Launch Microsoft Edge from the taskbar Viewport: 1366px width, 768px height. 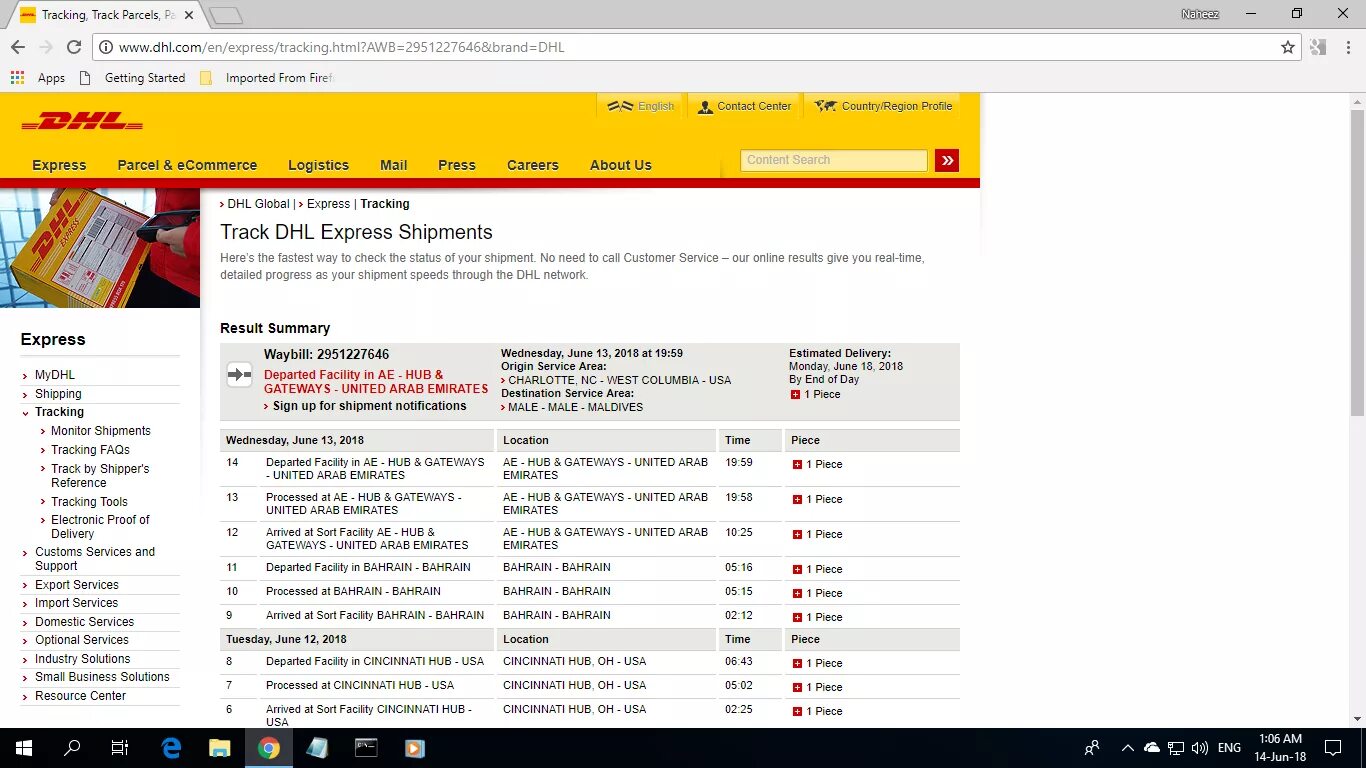coord(171,747)
